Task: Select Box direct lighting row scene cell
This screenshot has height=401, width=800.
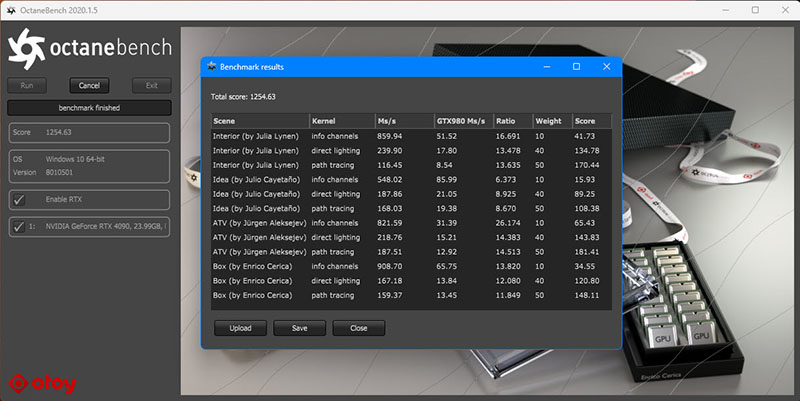Action: 253,281
